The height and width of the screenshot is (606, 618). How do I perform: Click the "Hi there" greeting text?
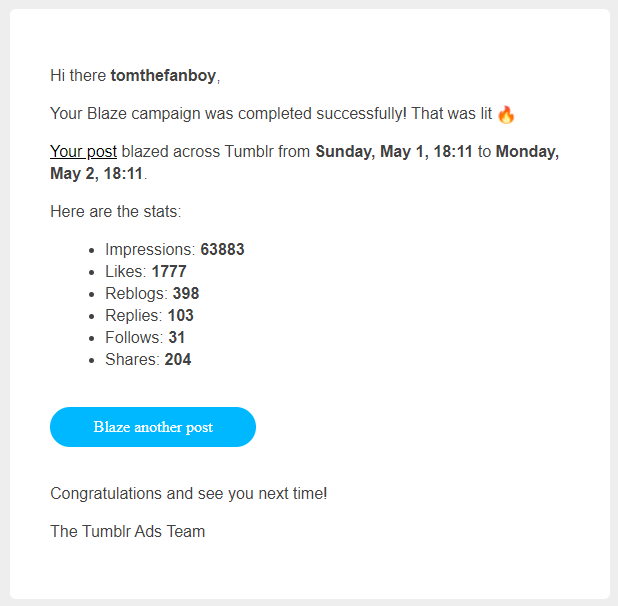[79, 75]
